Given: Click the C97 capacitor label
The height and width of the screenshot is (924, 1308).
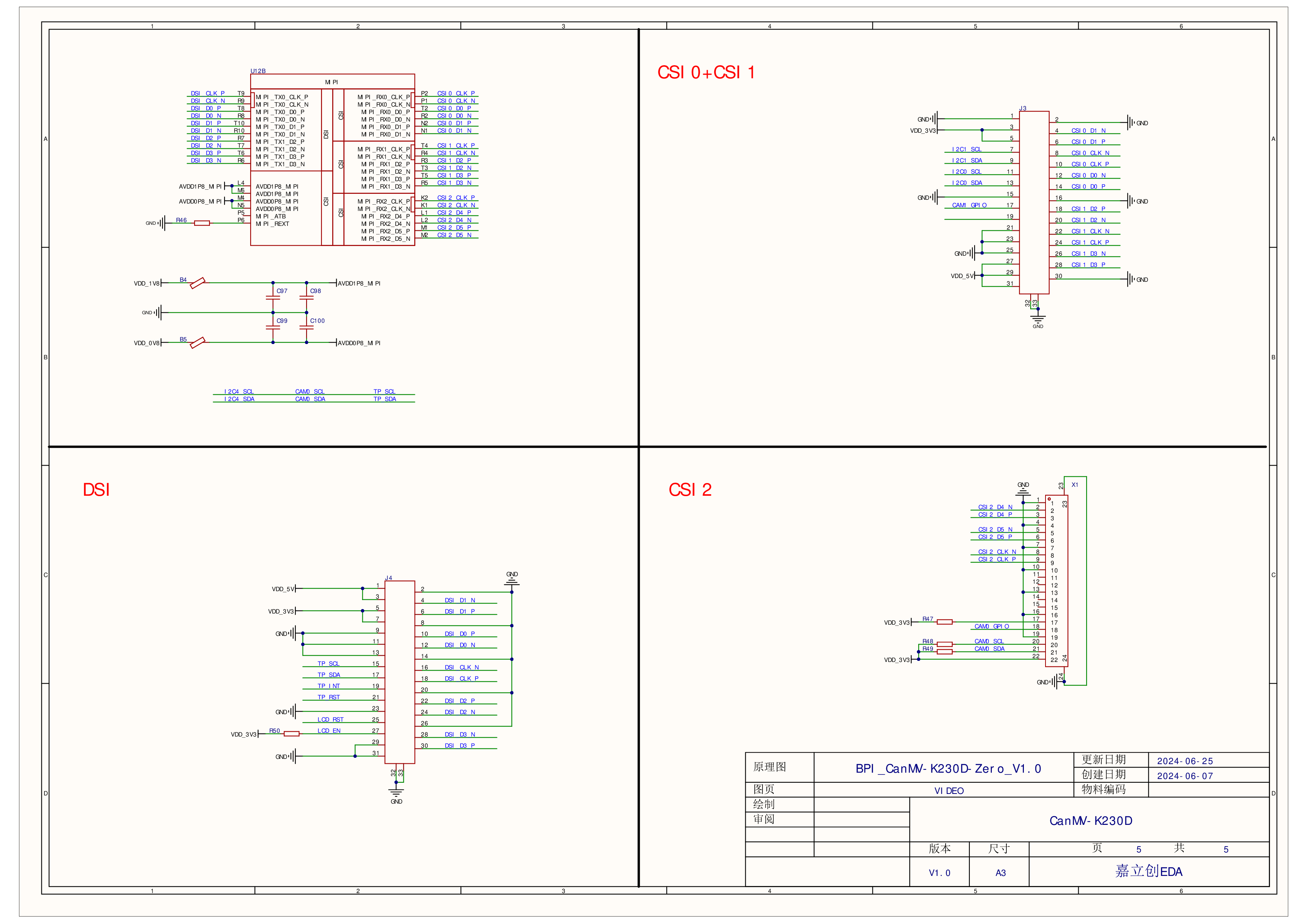Looking at the screenshot, I should point(282,291).
